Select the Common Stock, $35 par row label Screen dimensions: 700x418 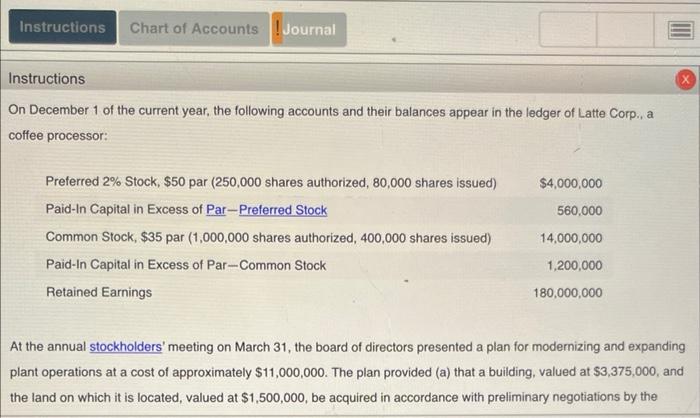[268, 238]
